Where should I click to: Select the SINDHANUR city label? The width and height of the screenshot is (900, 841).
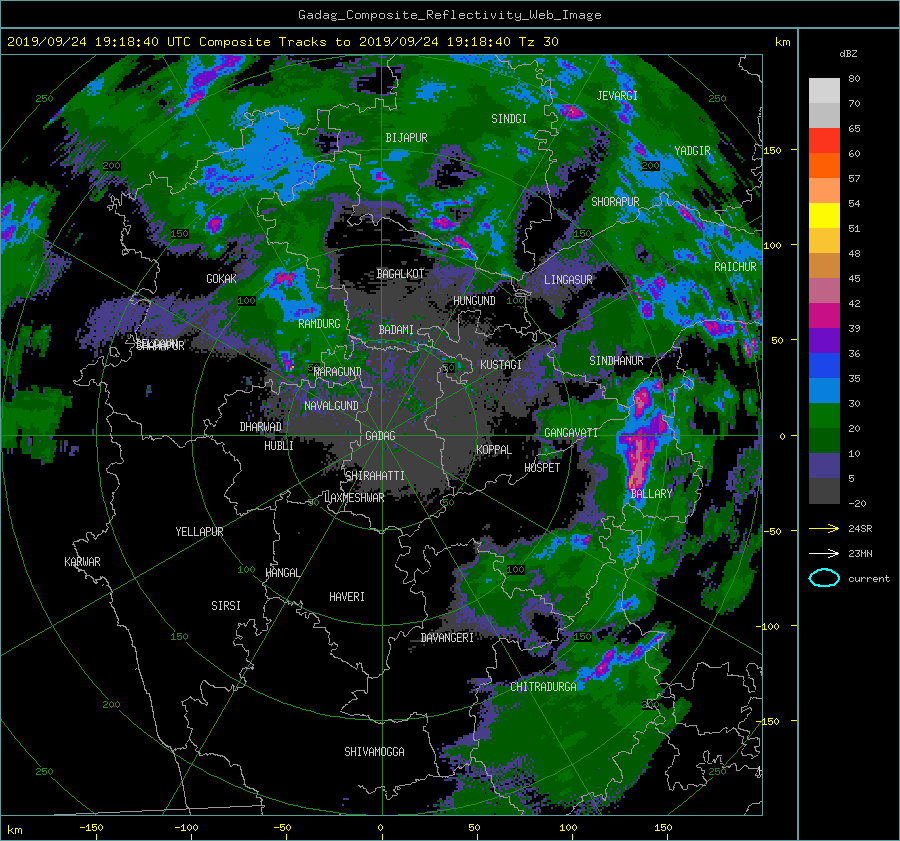click(x=616, y=361)
